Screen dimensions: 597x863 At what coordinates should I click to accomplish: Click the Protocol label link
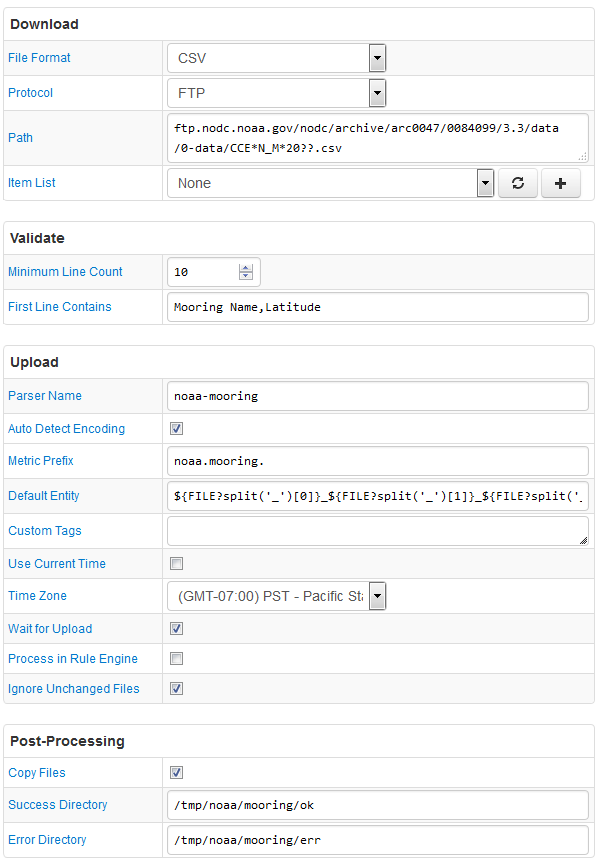point(30,93)
